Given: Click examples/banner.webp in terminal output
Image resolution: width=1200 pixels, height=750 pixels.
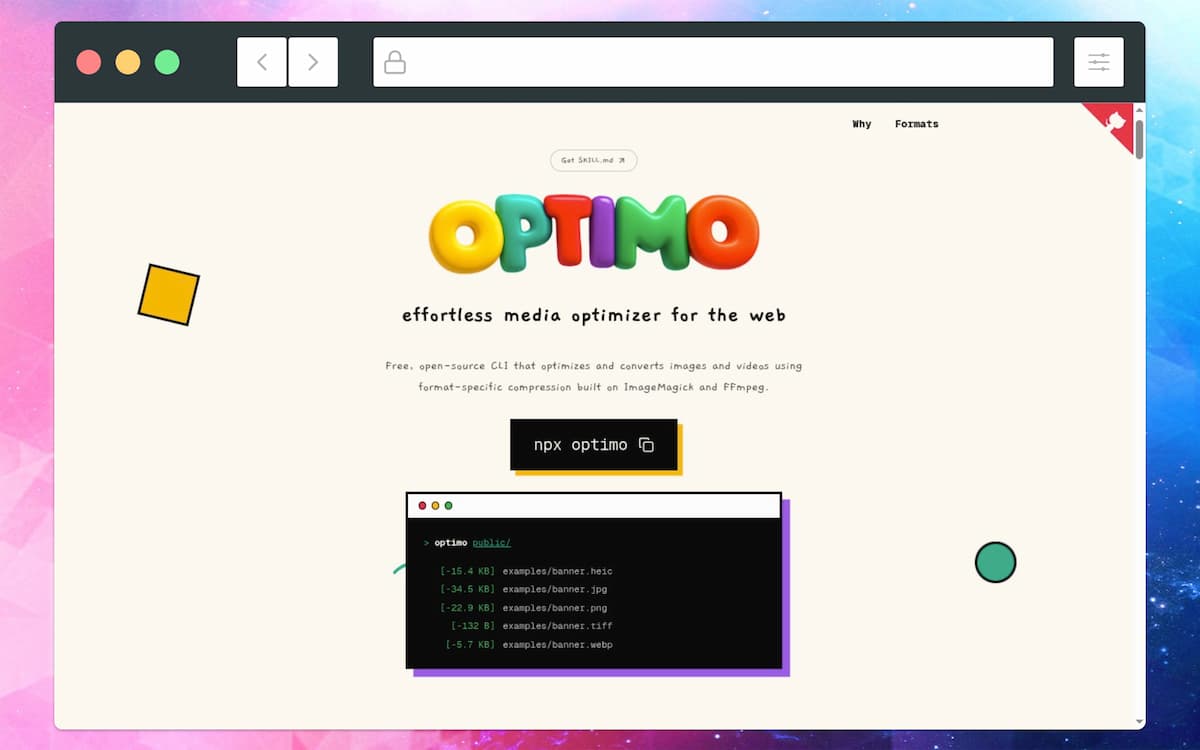Looking at the screenshot, I should pyautogui.click(x=558, y=645).
